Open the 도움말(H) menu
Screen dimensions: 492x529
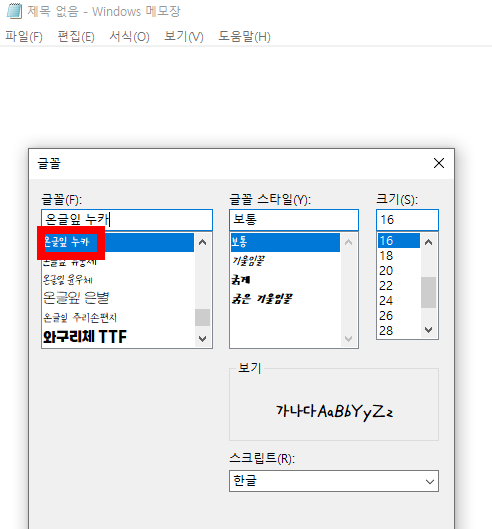pyautogui.click(x=244, y=36)
